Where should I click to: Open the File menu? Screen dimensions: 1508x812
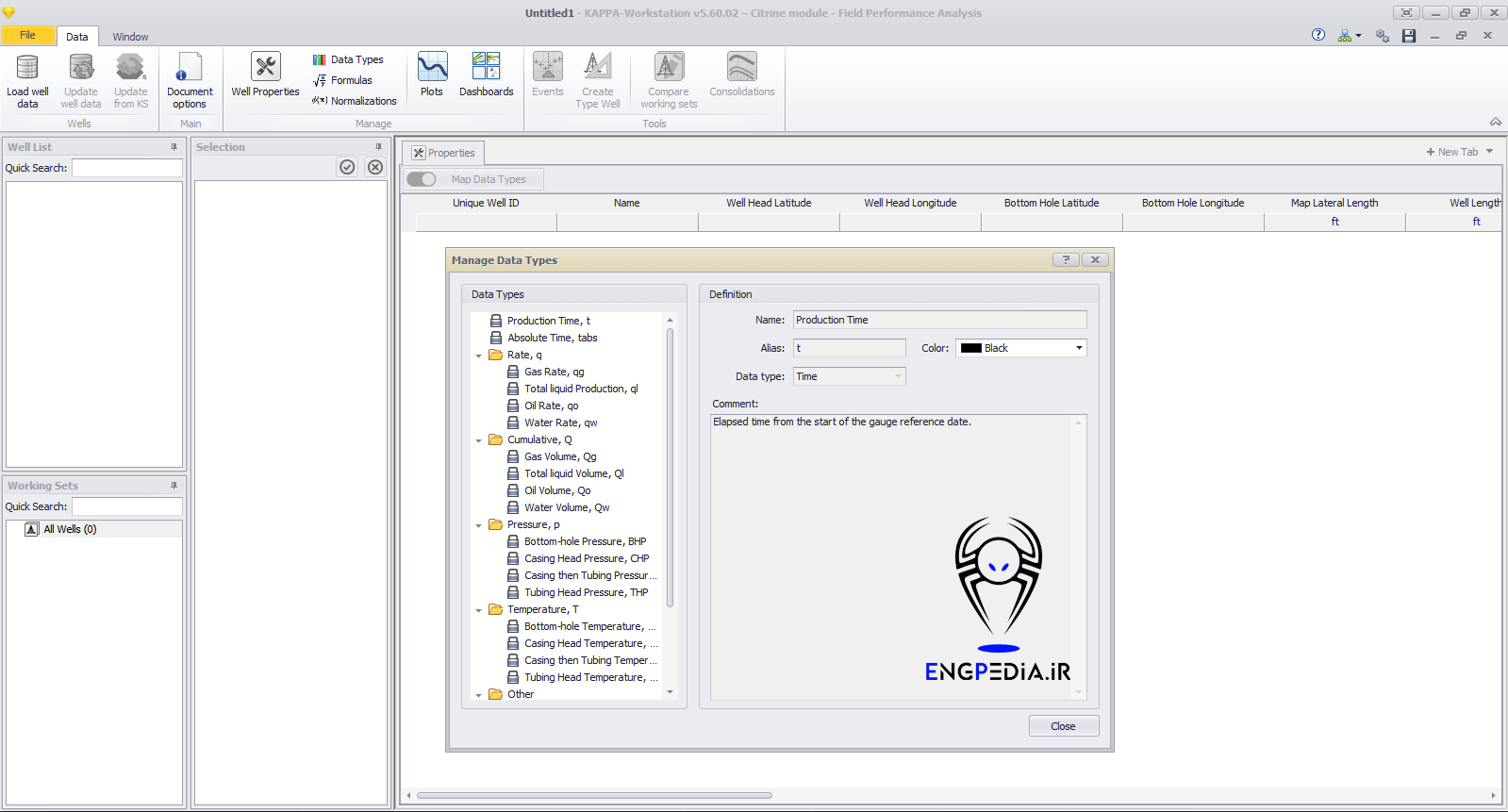(27, 36)
